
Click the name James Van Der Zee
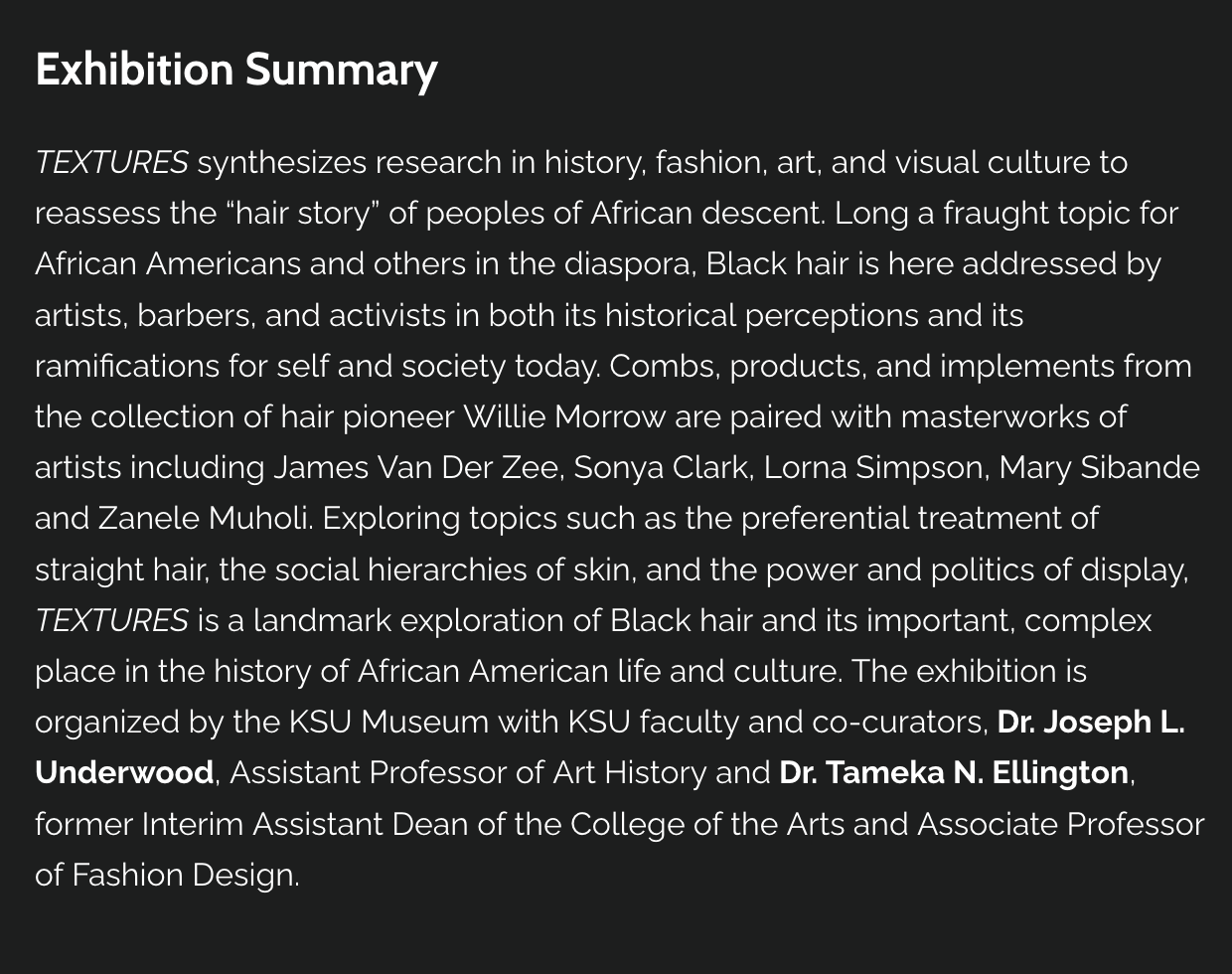pyautogui.click(x=415, y=467)
